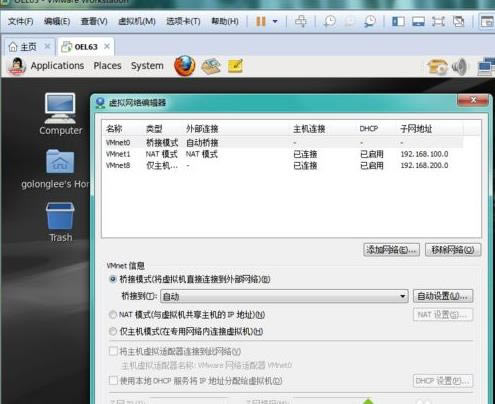Open the 文件(F) menu
Screen dimensions: 495x404
20,22
